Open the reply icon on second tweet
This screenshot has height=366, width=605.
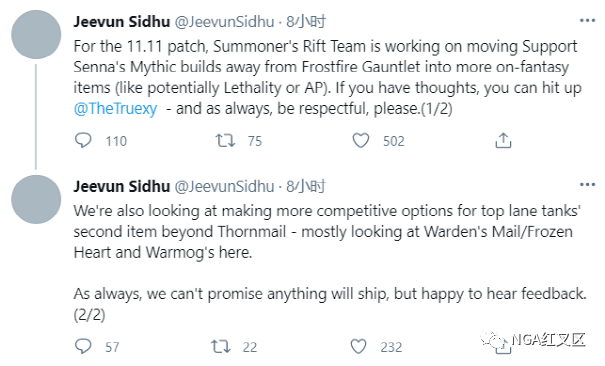click(83, 346)
